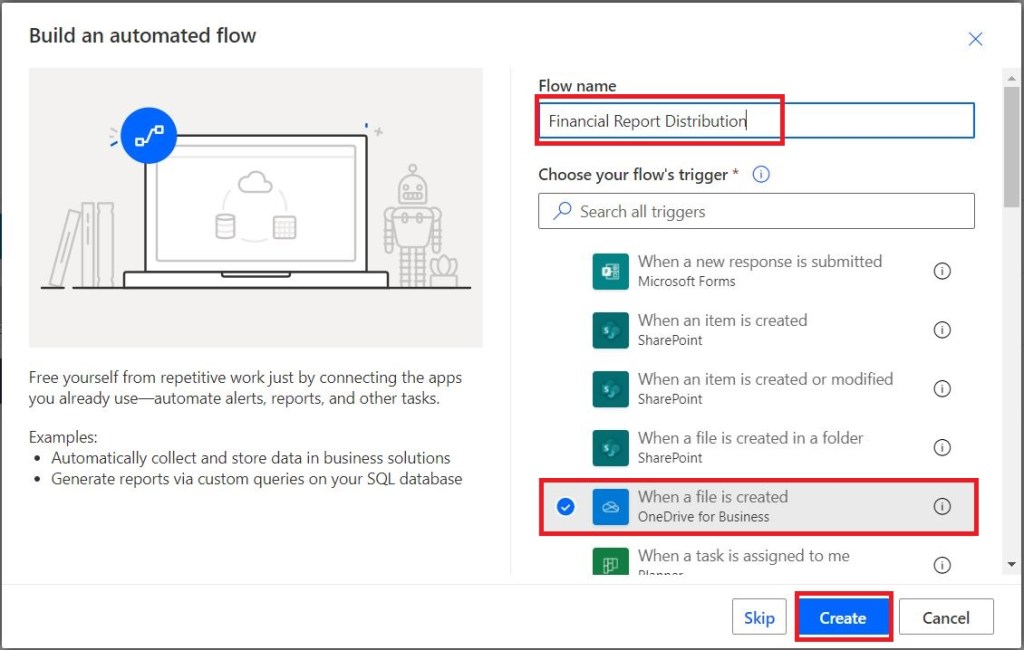This screenshot has width=1024, height=650.
Task: Show info for 'item is created or modified'
Action: 941,389
